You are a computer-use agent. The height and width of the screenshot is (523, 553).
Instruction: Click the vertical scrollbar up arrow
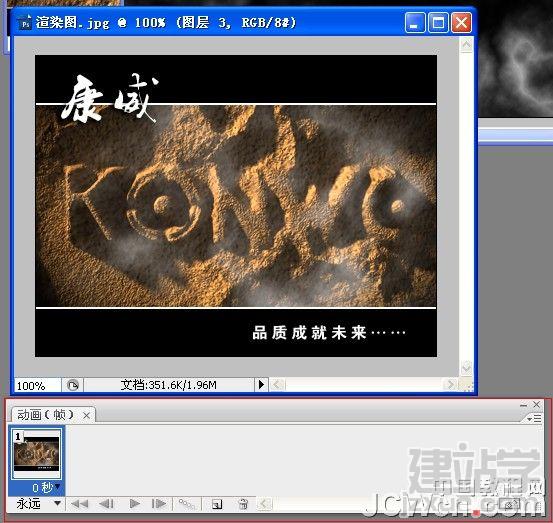tap(466, 44)
